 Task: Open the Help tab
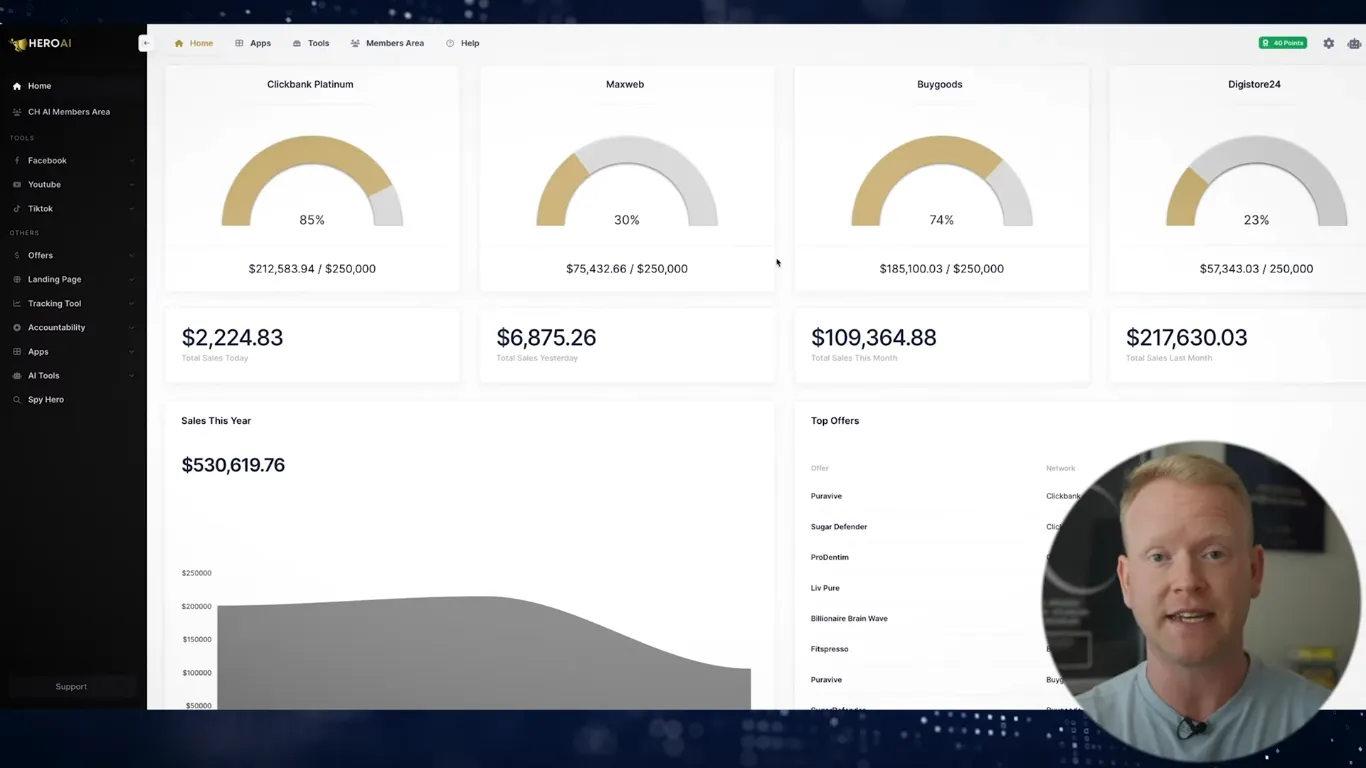tap(463, 43)
